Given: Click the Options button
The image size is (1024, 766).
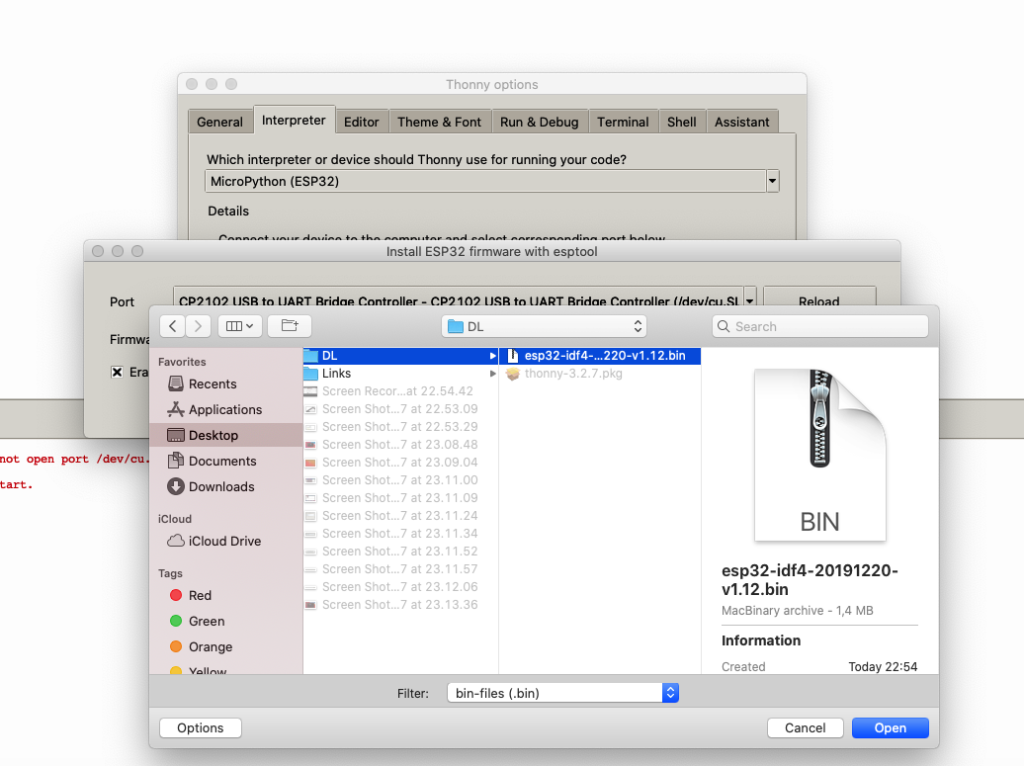Looking at the screenshot, I should [200, 728].
